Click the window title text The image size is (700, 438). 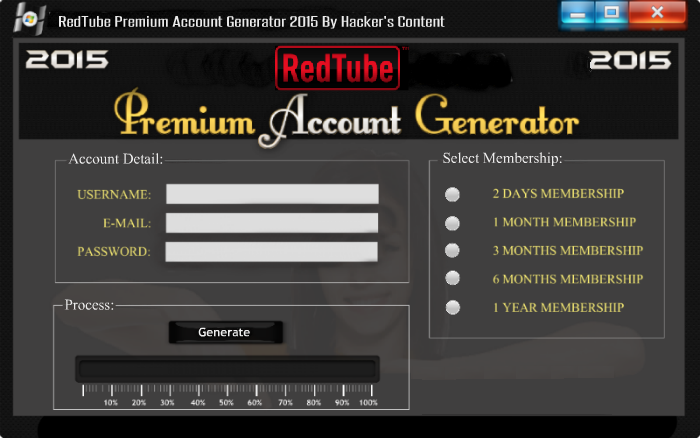pos(251,21)
